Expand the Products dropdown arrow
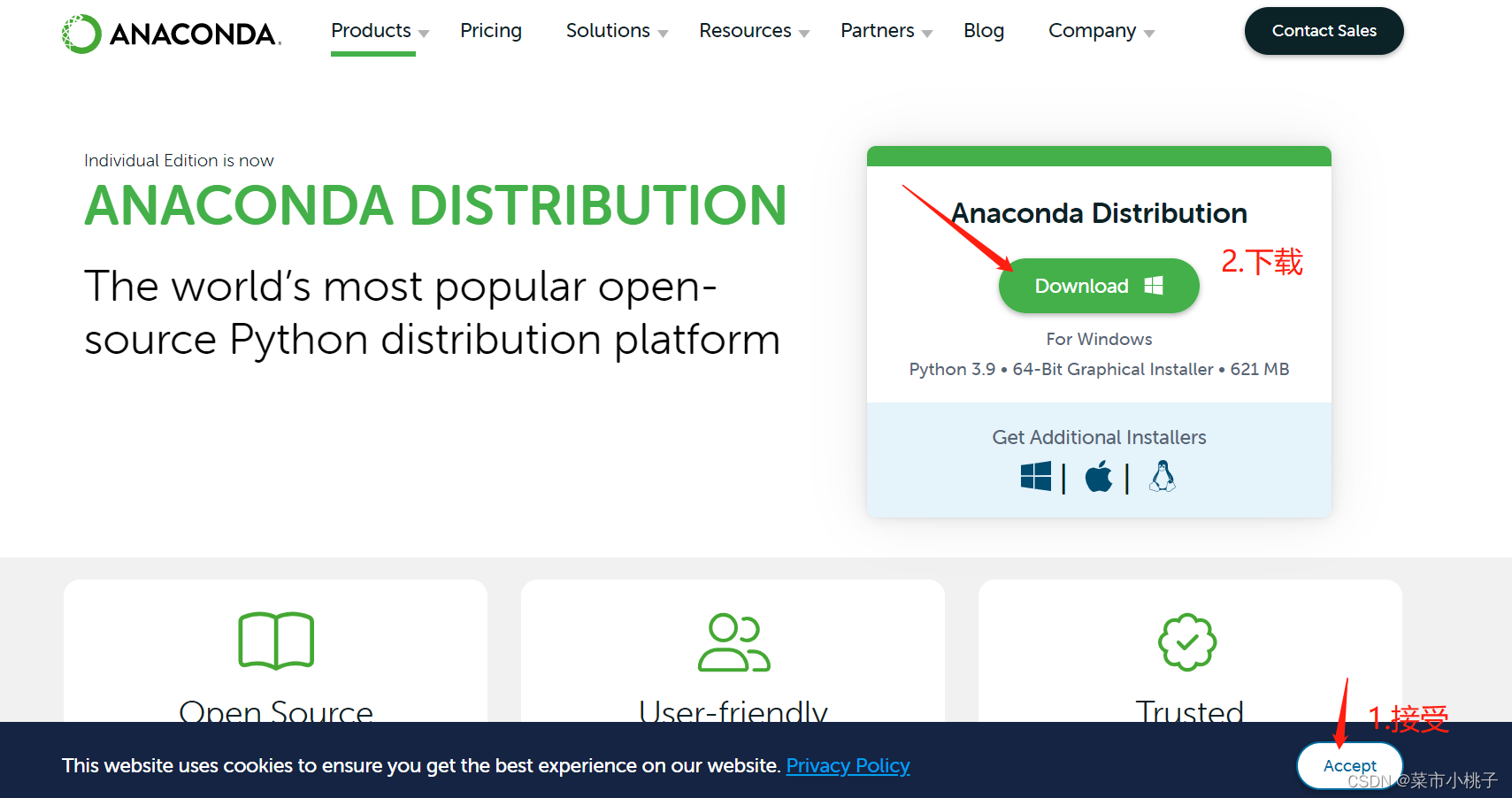The height and width of the screenshot is (798, 1512). (x=424, y=34)
